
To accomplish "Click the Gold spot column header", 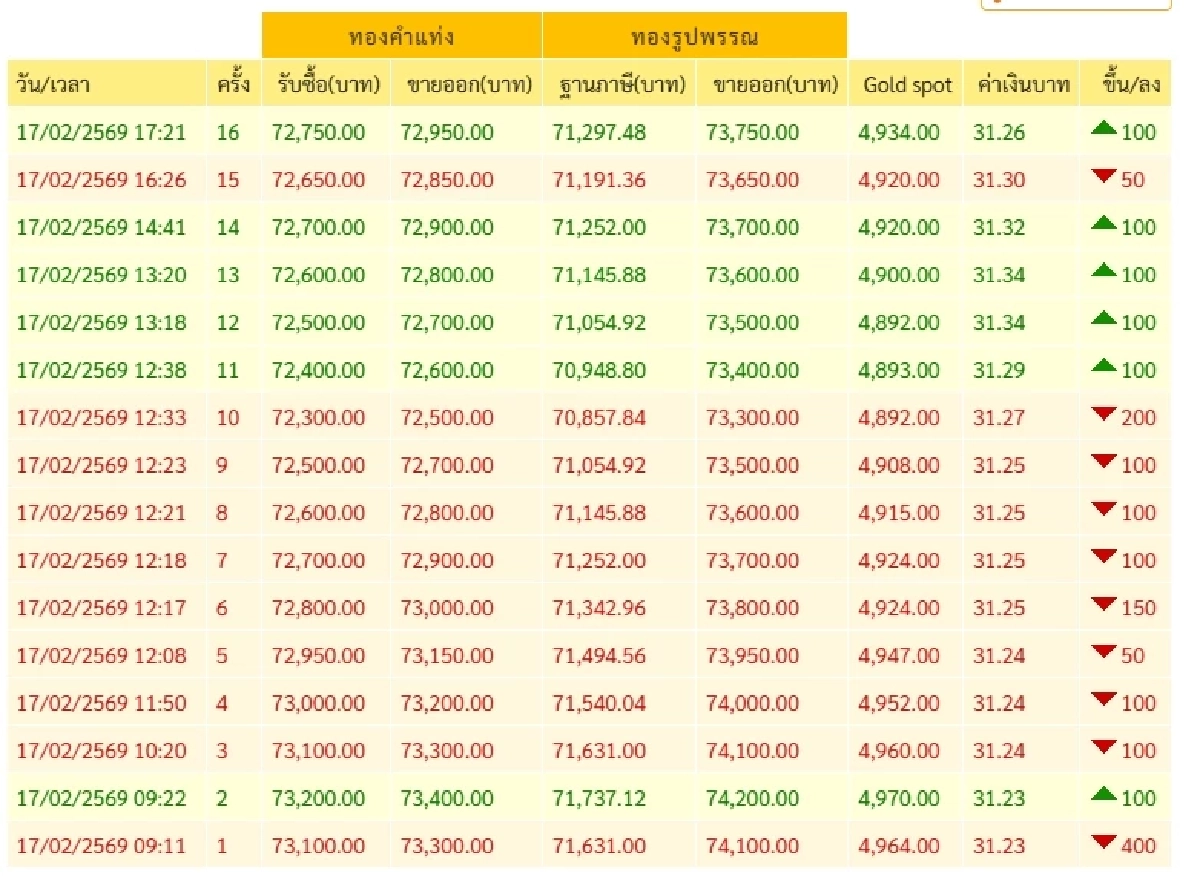I will tap(907, 85).
